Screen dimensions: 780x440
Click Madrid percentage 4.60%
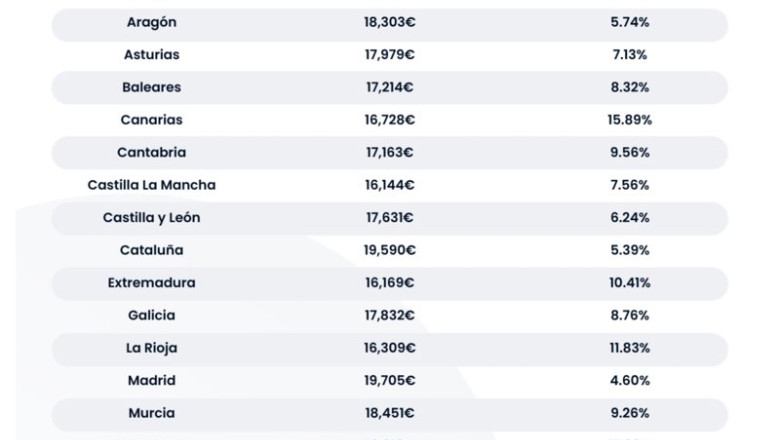pyautogui.click(x=630, y=380)
